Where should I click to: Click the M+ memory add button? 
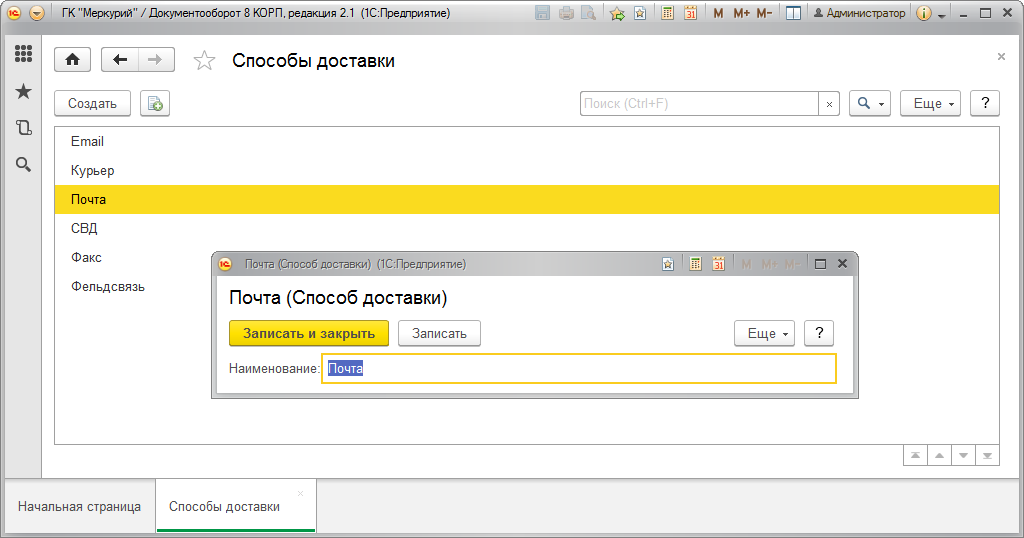741,13
